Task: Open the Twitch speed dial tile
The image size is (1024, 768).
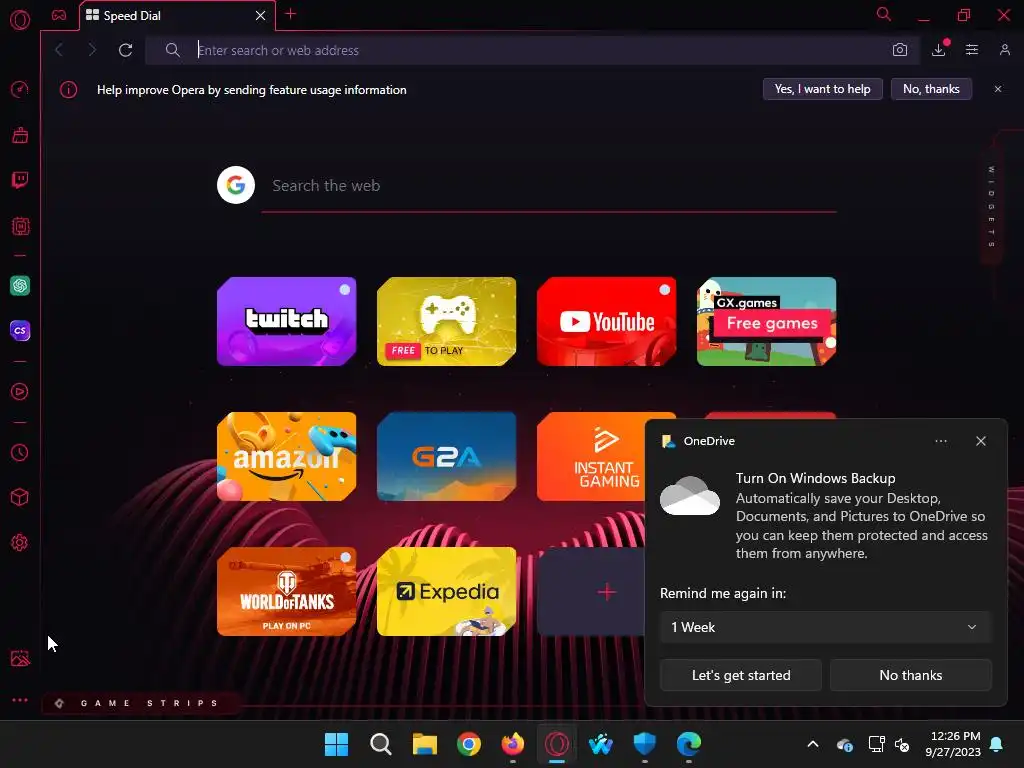Action: pyautogui.click(x=287, y=321)
